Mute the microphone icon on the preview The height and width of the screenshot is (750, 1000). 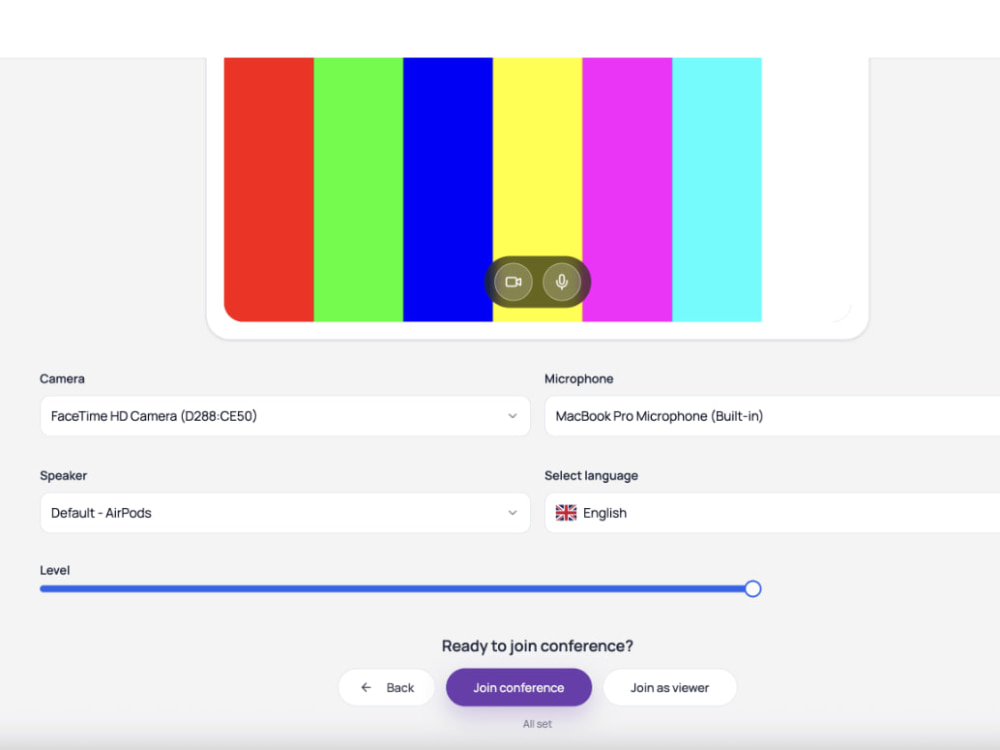coord(561,282)
